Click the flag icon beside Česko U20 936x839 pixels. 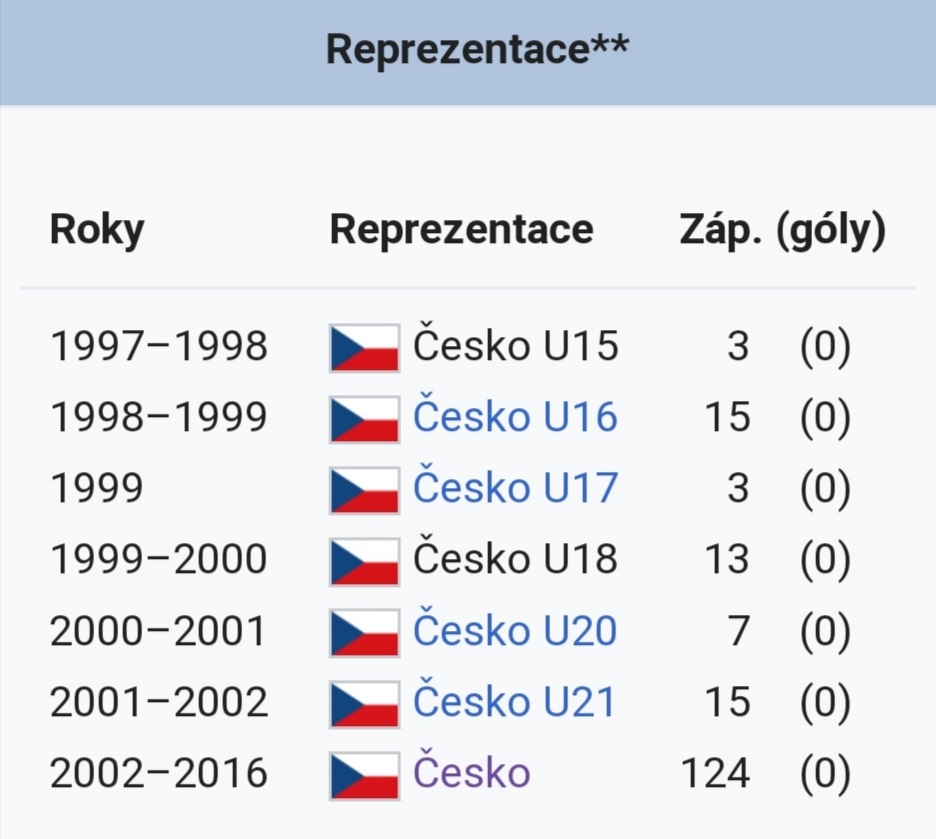point(364,633)
